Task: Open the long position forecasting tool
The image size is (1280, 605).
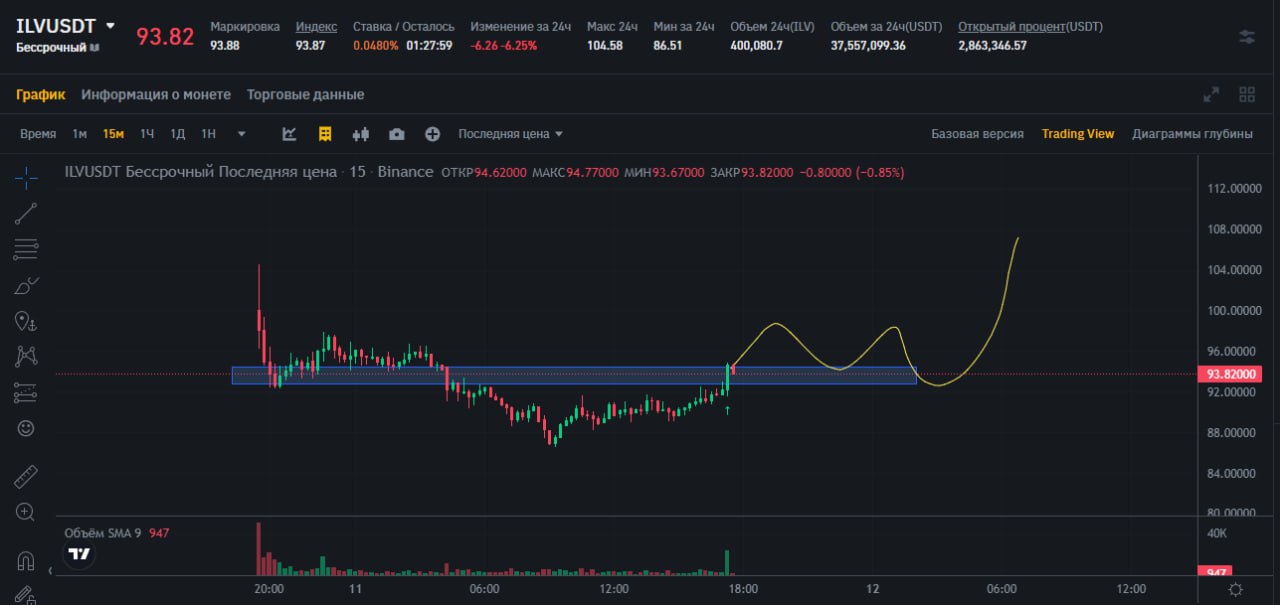Action: tap(26, 392)
